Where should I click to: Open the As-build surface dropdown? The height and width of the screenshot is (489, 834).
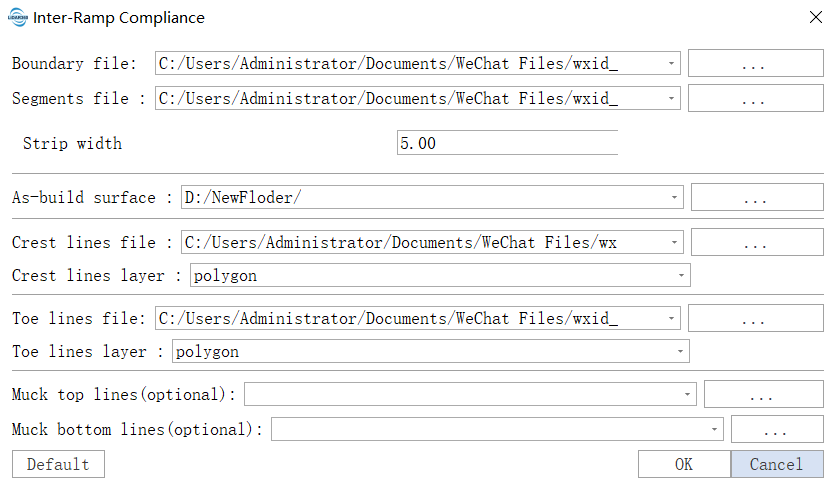pyautogui.click(x=674, y=198)
